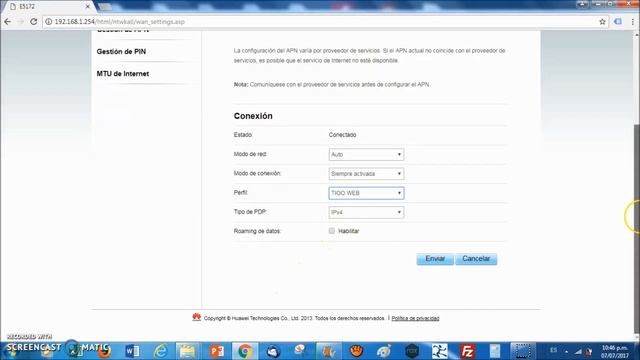The image size is (640, 360).
Task: Expand the Modo de conexión dropdown
Action: point(366,173)
